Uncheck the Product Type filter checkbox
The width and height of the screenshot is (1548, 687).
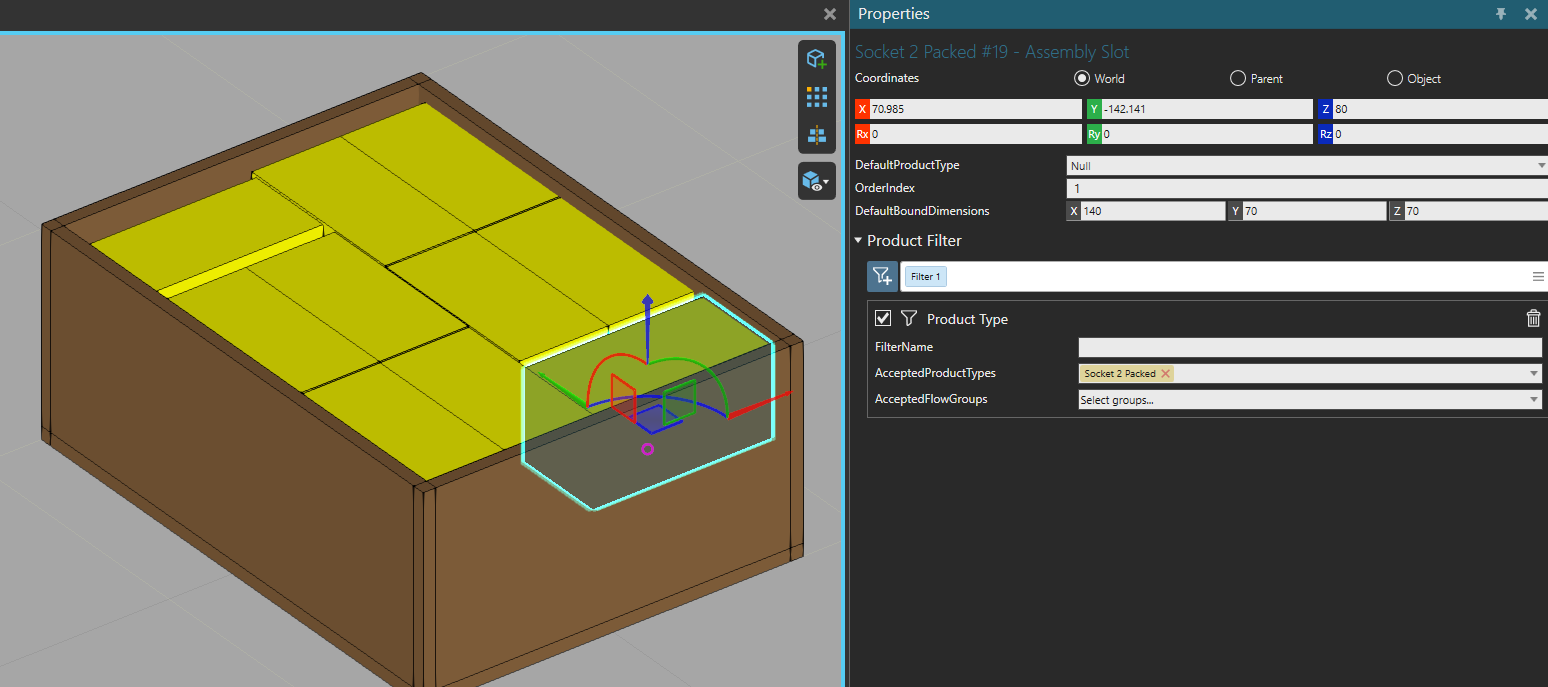883,318
